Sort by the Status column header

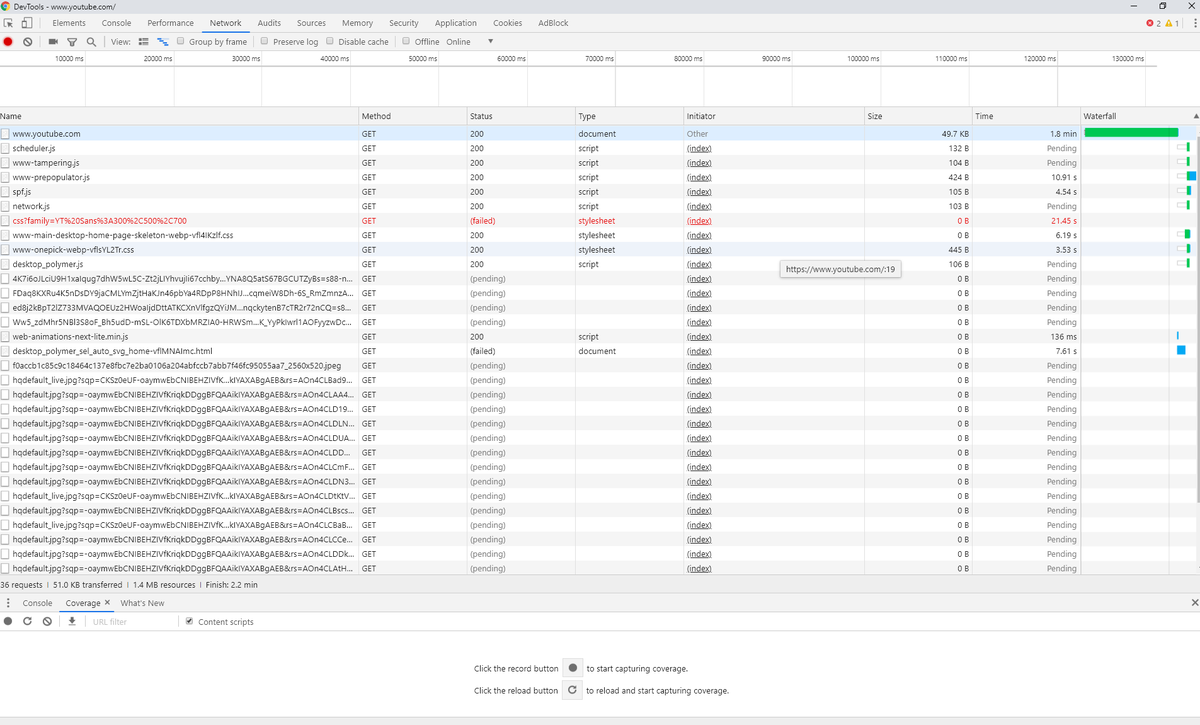coord(520,116)
